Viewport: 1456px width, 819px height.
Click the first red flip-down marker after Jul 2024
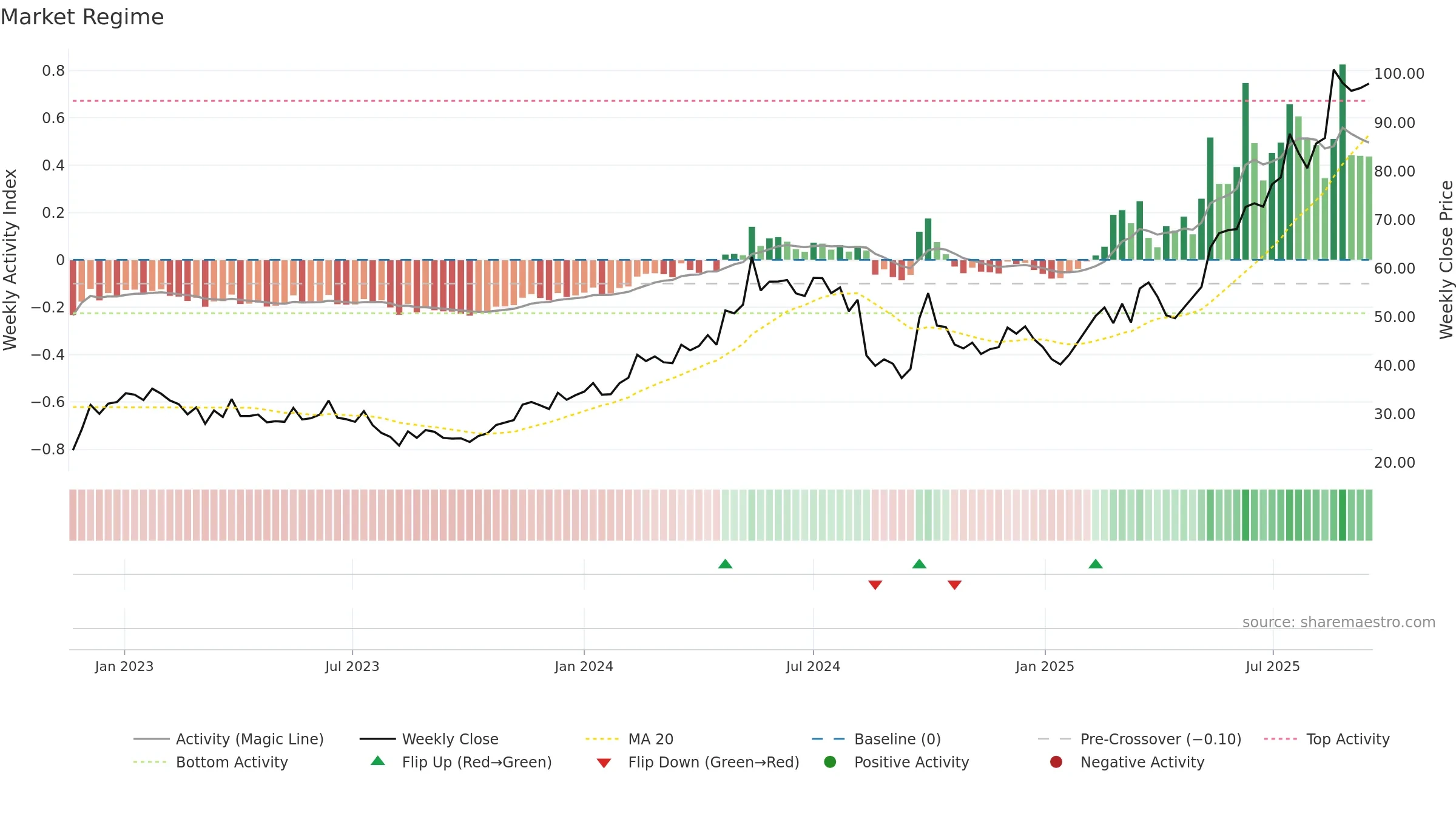point(875,585)
